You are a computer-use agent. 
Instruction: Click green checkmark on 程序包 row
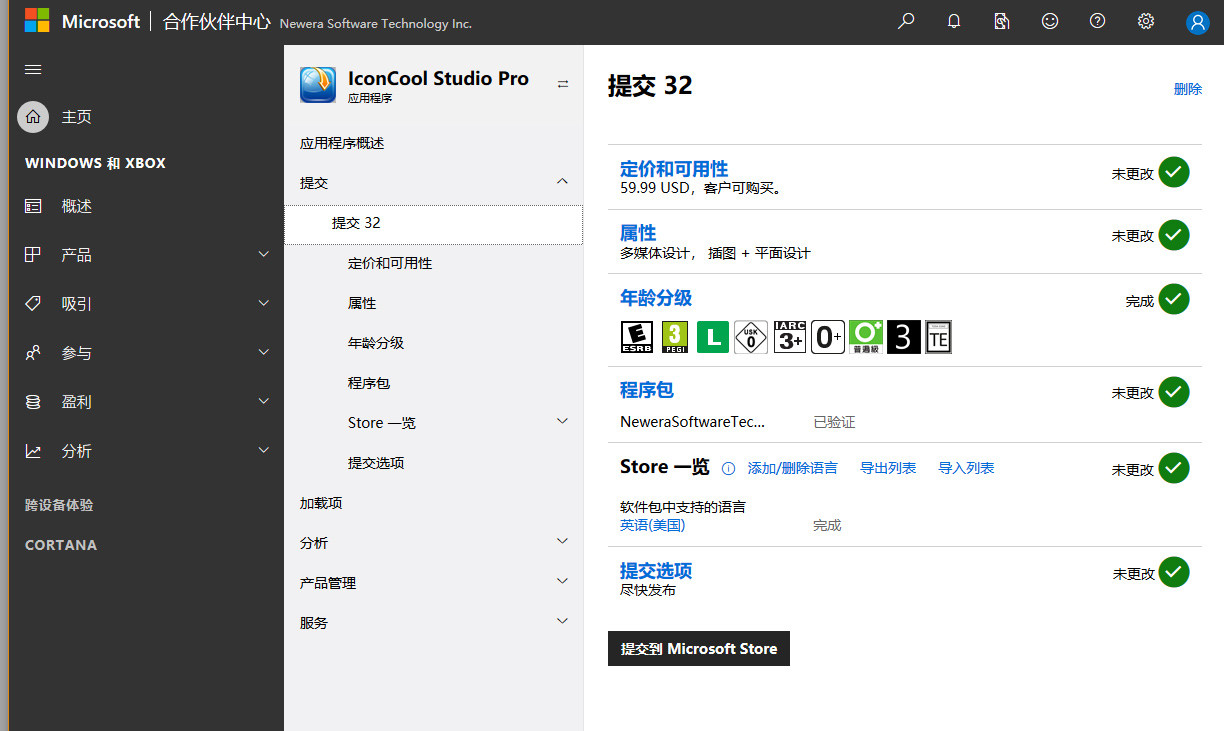tap(1174, 392)
